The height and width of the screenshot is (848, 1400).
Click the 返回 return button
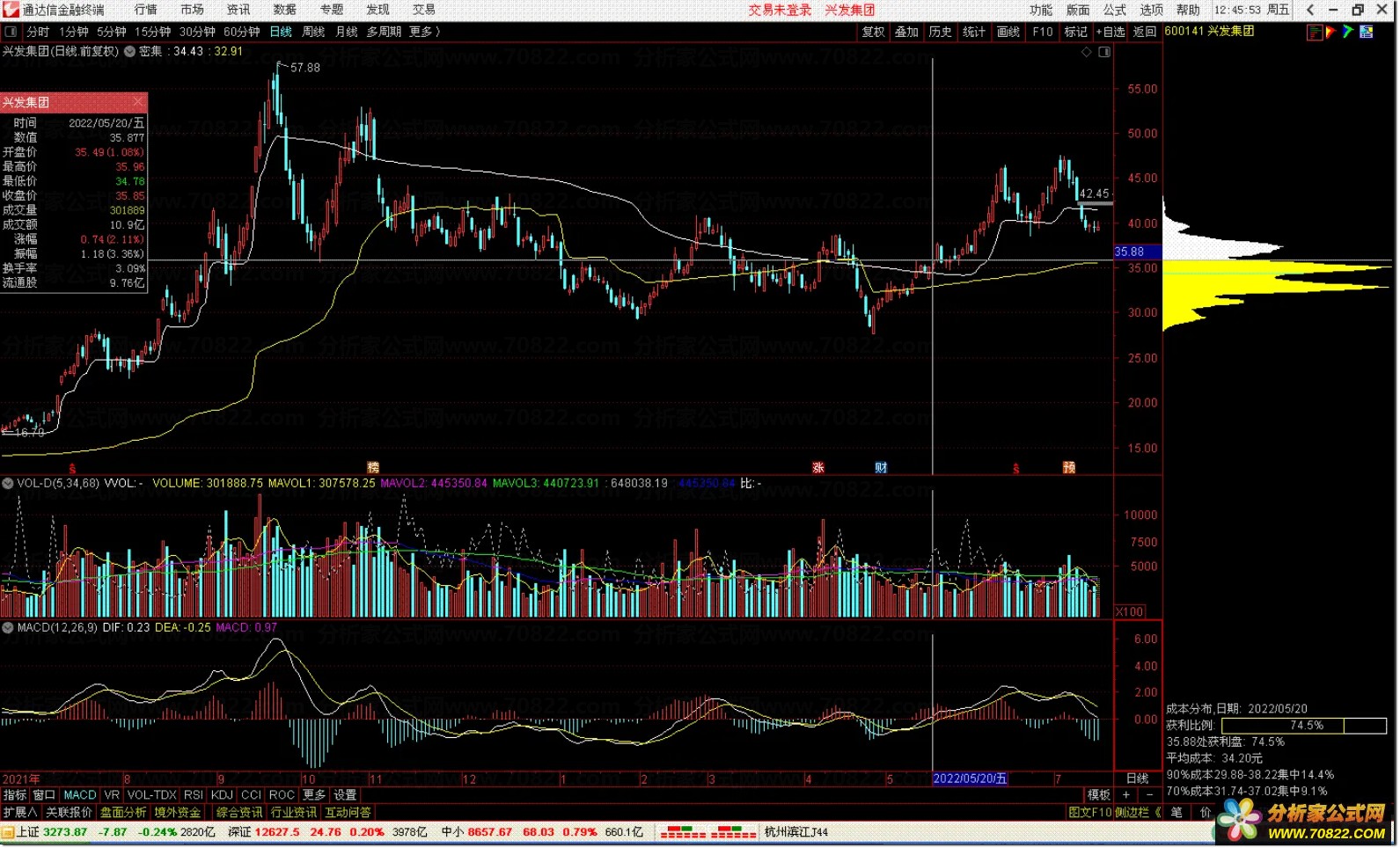coord(1145,32)
